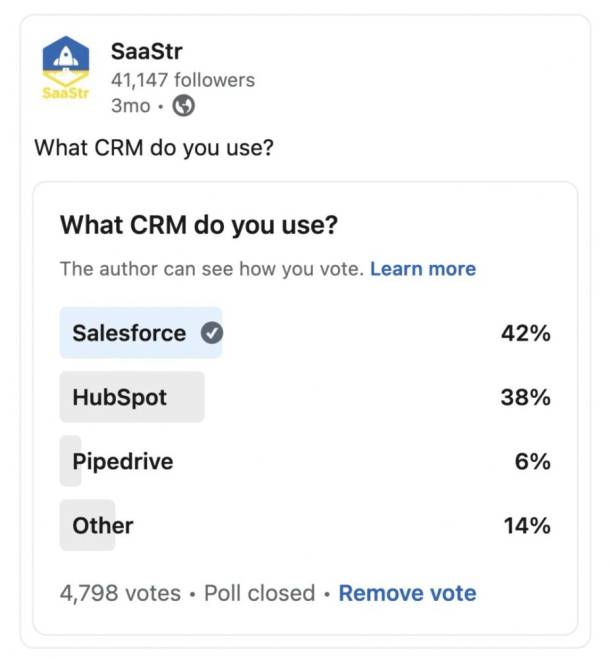Viewport: 610px width, 659px height.
Task: Select the Pipedrive poll option
Action: [x=122, y=461]
